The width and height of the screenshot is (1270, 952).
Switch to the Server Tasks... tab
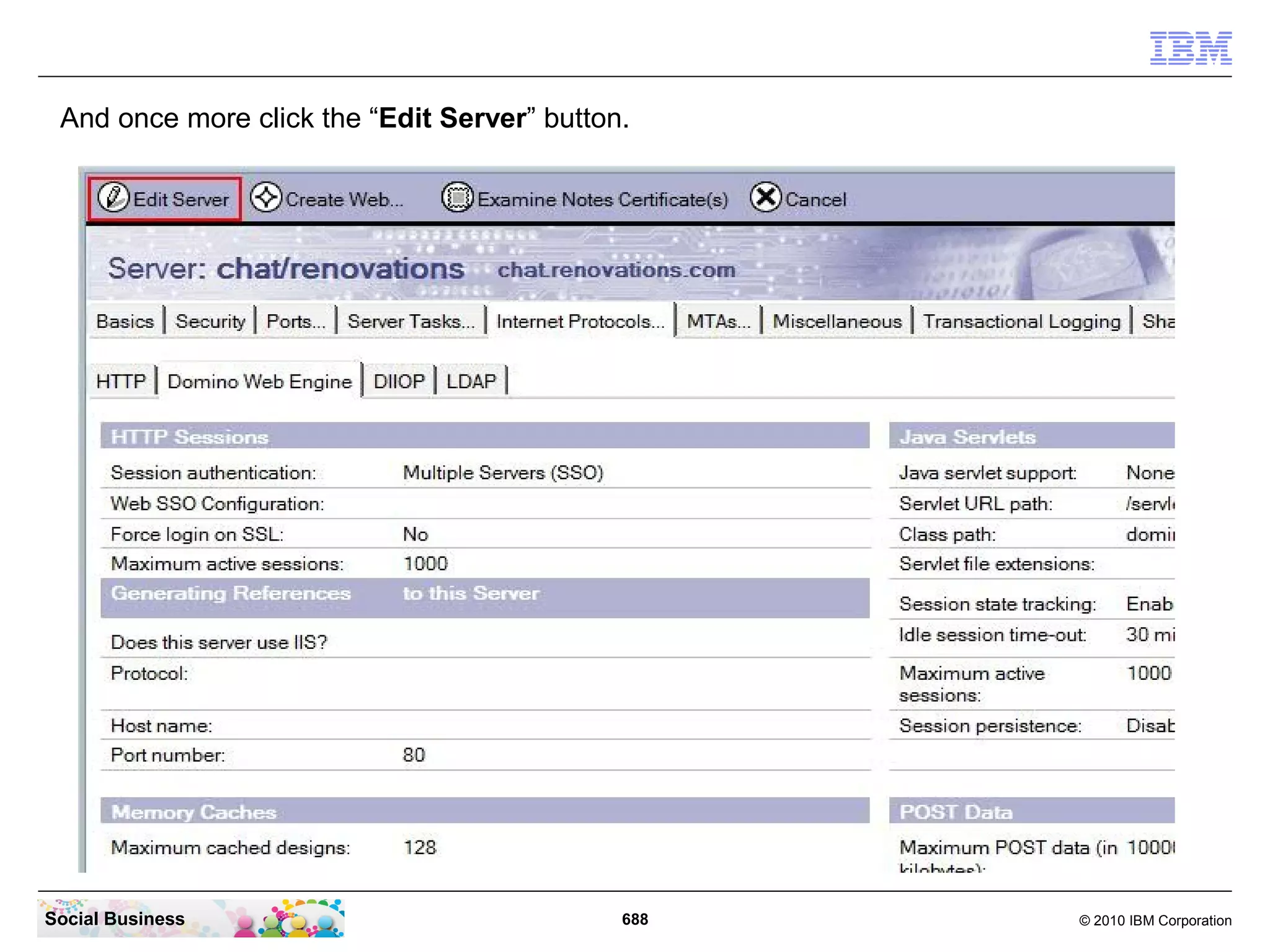pos(411,321)
